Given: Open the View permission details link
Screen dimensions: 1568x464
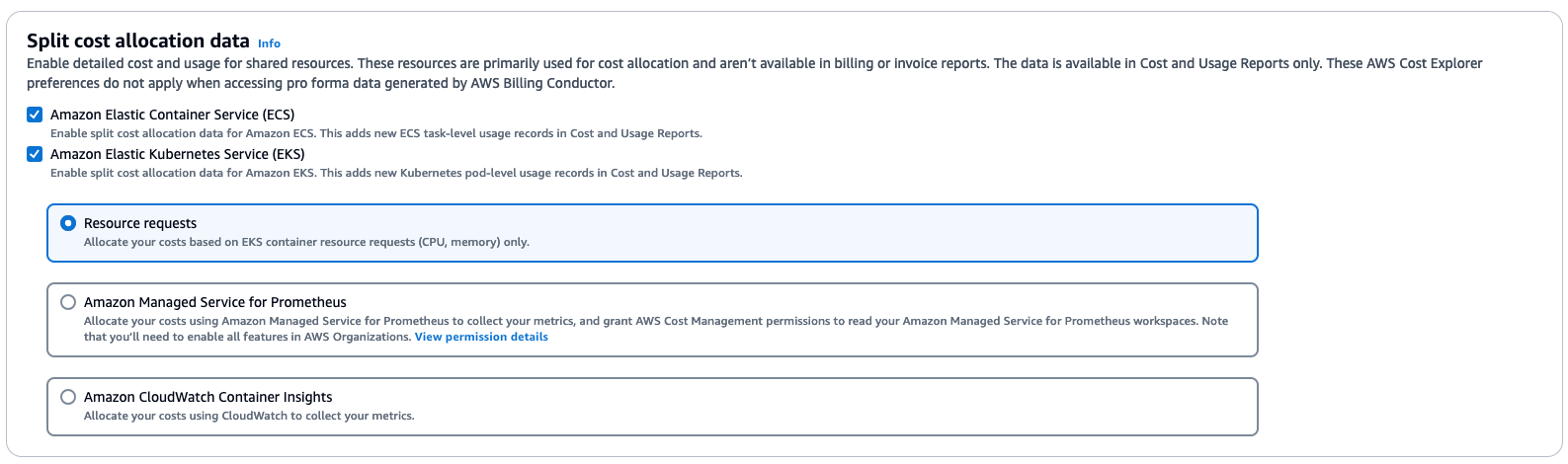Looking at the screenshot, I should (x=481, y=337).
